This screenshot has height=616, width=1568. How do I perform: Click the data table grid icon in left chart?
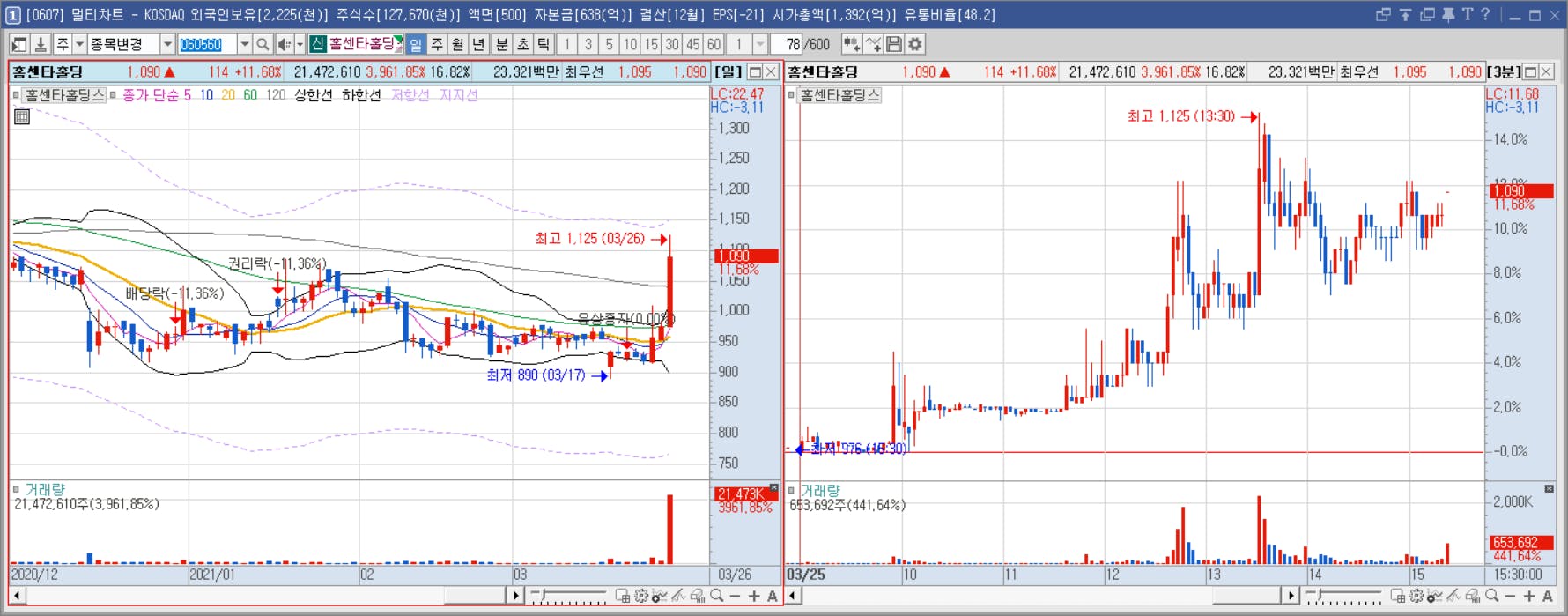point(22,116)
